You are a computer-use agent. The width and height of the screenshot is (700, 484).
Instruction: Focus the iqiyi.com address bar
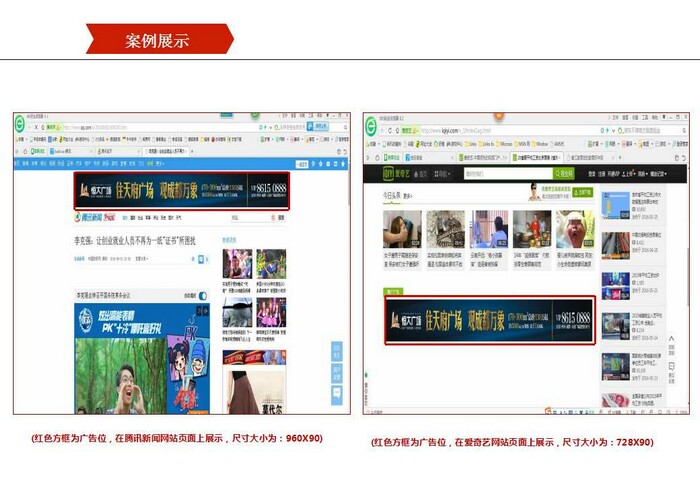[509, 130]
